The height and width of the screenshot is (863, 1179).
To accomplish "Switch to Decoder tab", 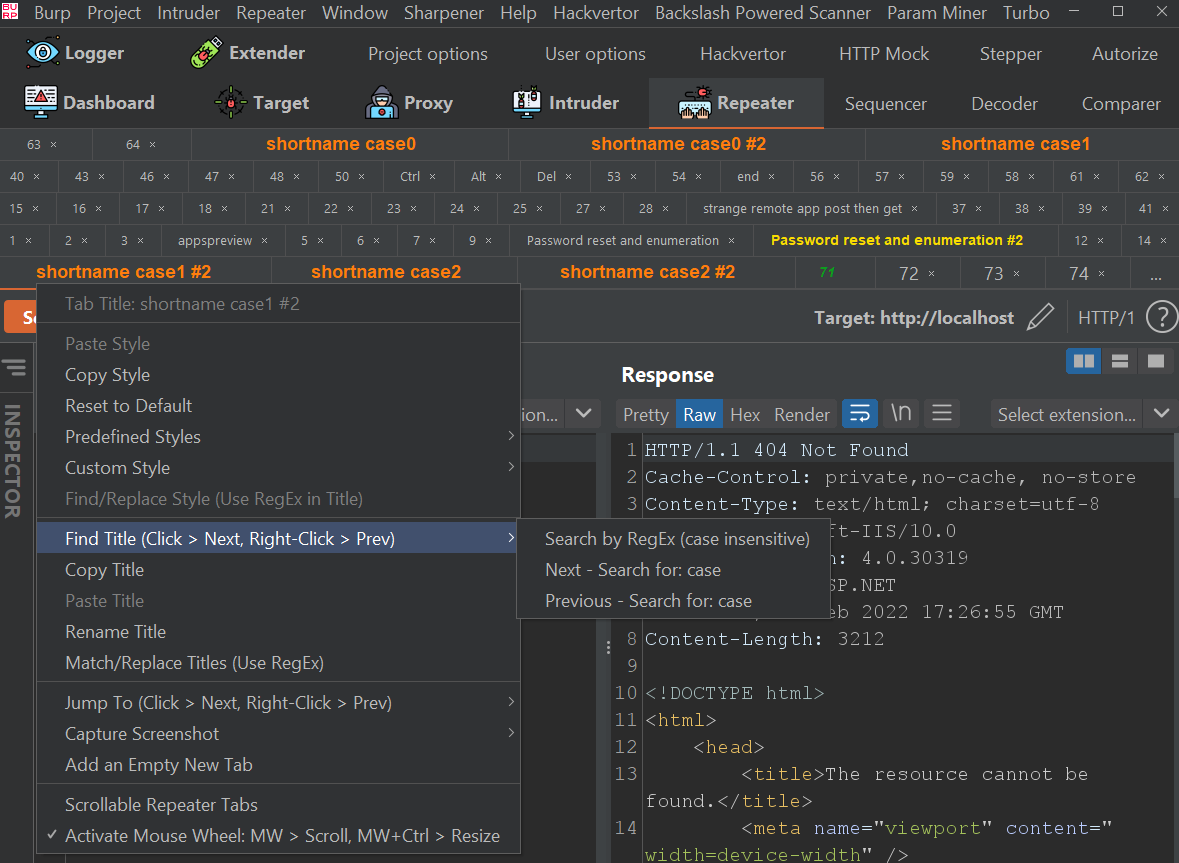I will pos(1004,104).
